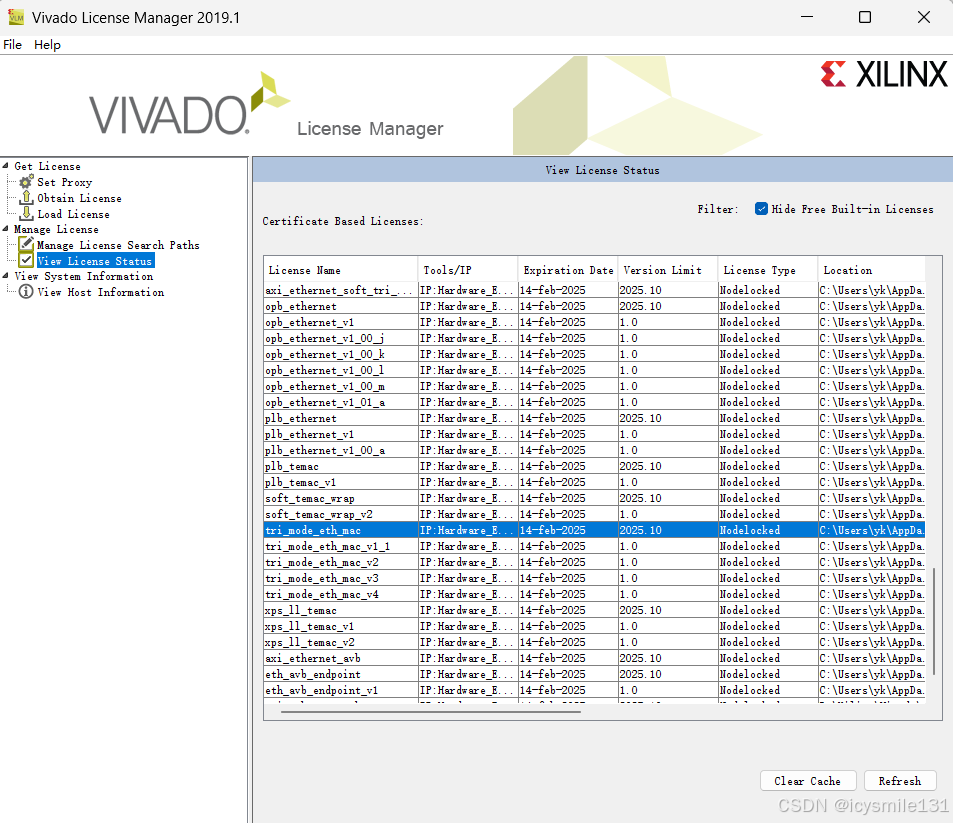Select Obtain License in the tree
Viewport: 953px width, 823px height.
coord(79,198)
